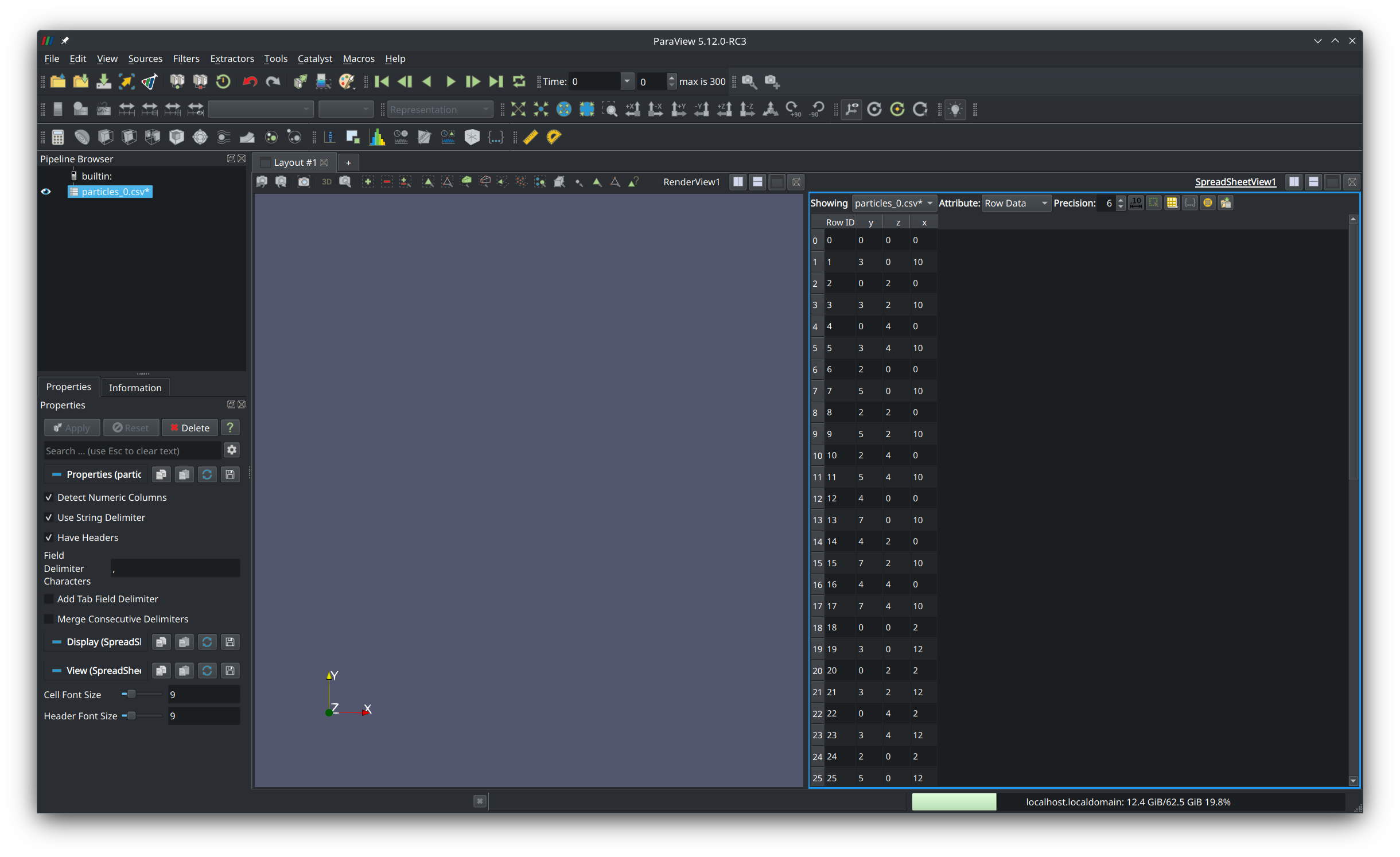Image resolution: width=1400 pixels, height=857 pixels.
Task: Switch to the Information tab
Action: pos(135,388)
